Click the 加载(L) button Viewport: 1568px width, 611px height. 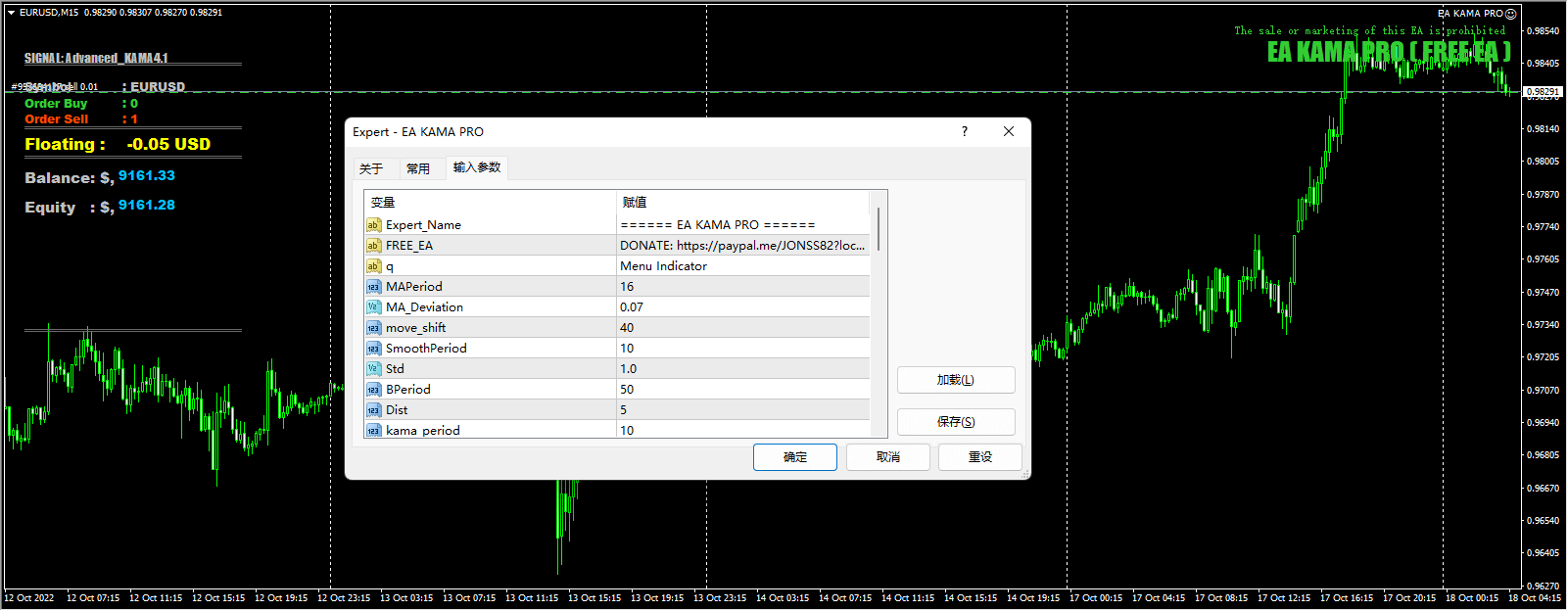click(955, 380)
